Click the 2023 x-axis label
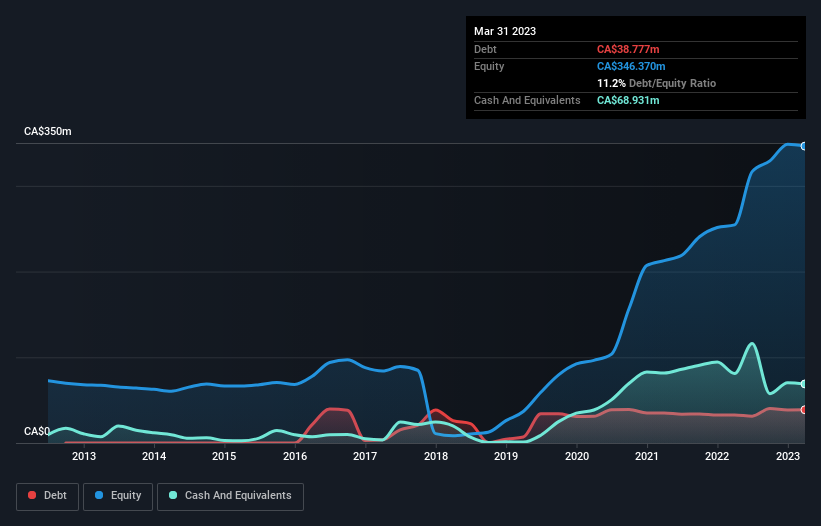This screenshot has width=821, height=526. click(787, 456)
